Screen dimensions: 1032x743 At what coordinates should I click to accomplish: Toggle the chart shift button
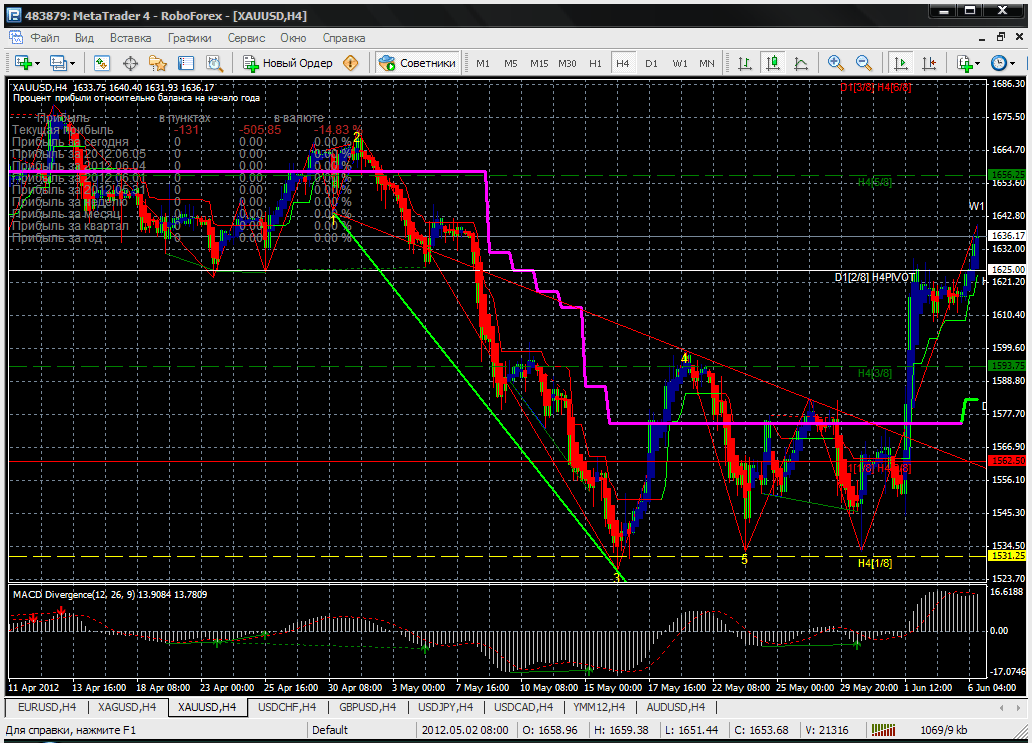point(930,63)
